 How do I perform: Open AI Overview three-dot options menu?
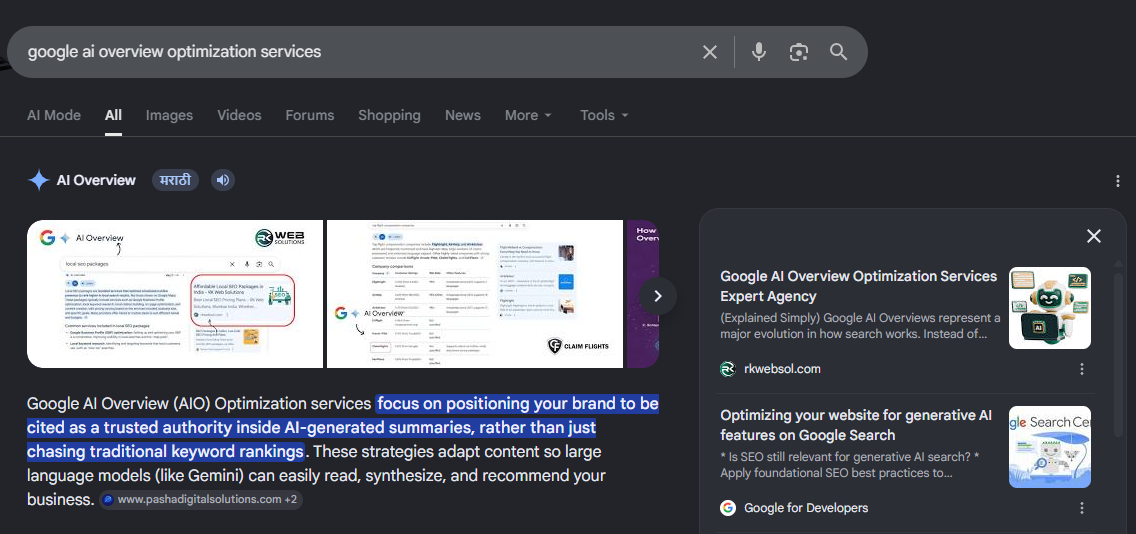[x=1117, y=180]
